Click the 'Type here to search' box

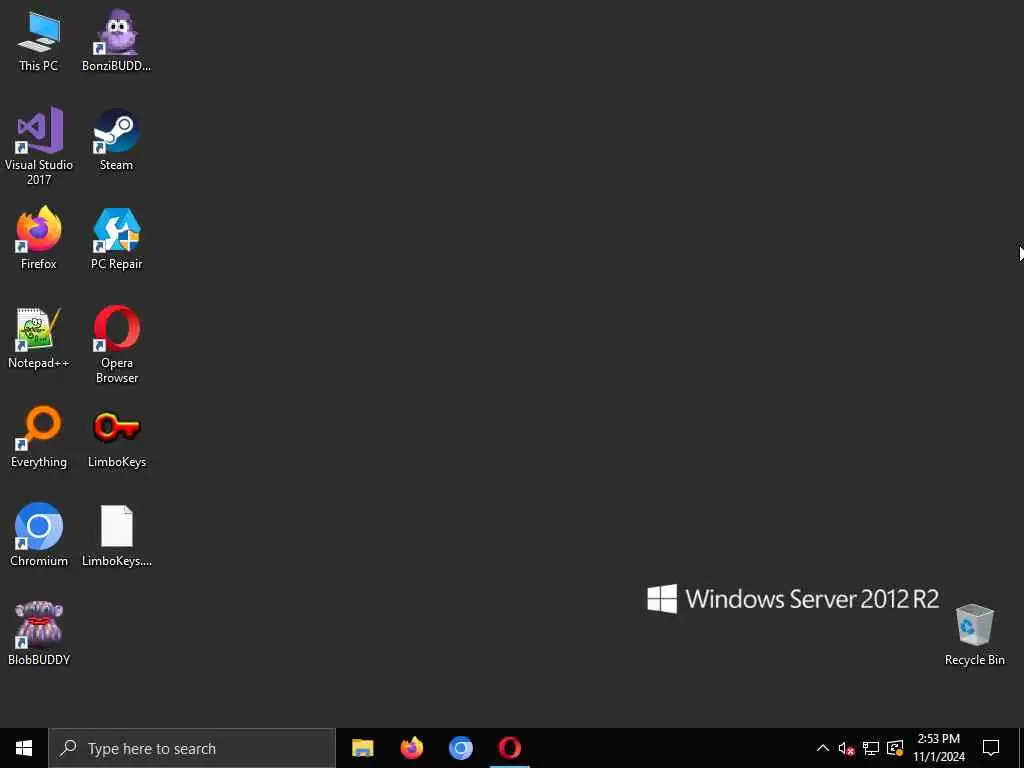pyautogui.click(x=192, y=748)
